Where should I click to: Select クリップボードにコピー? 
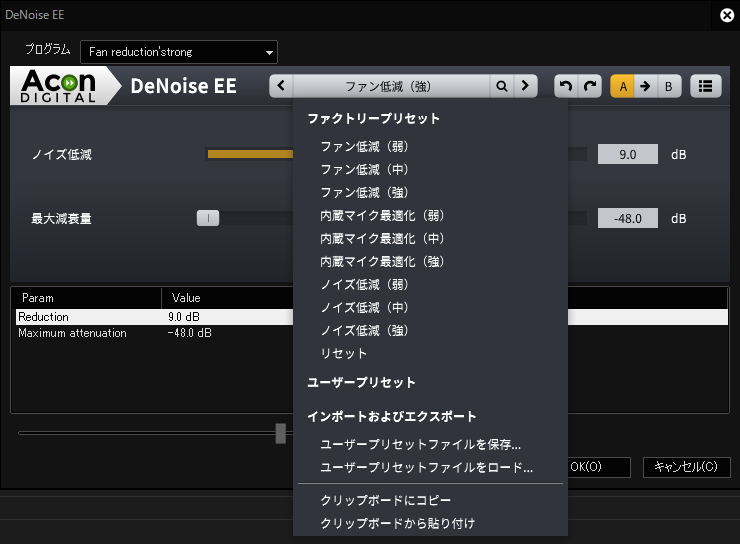tap(386, 500)
